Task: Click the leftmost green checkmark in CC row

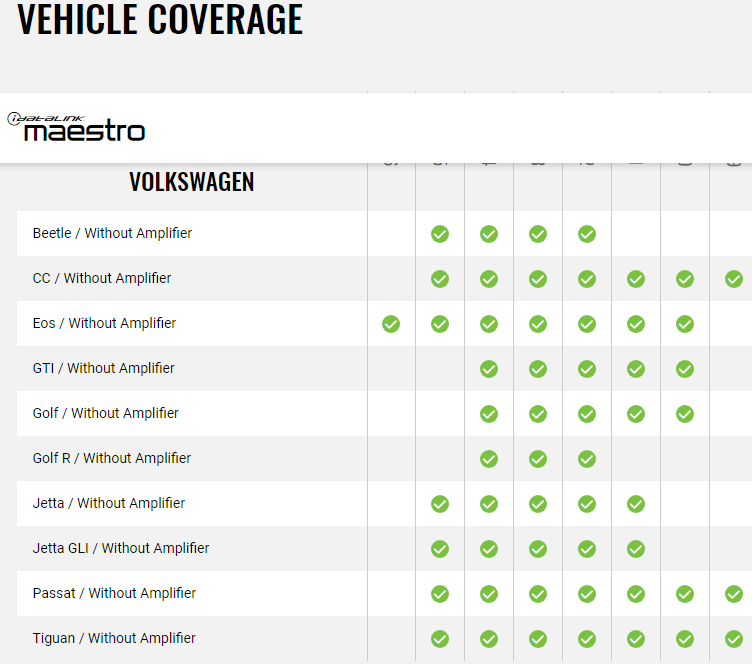Action: click(440, 279)
